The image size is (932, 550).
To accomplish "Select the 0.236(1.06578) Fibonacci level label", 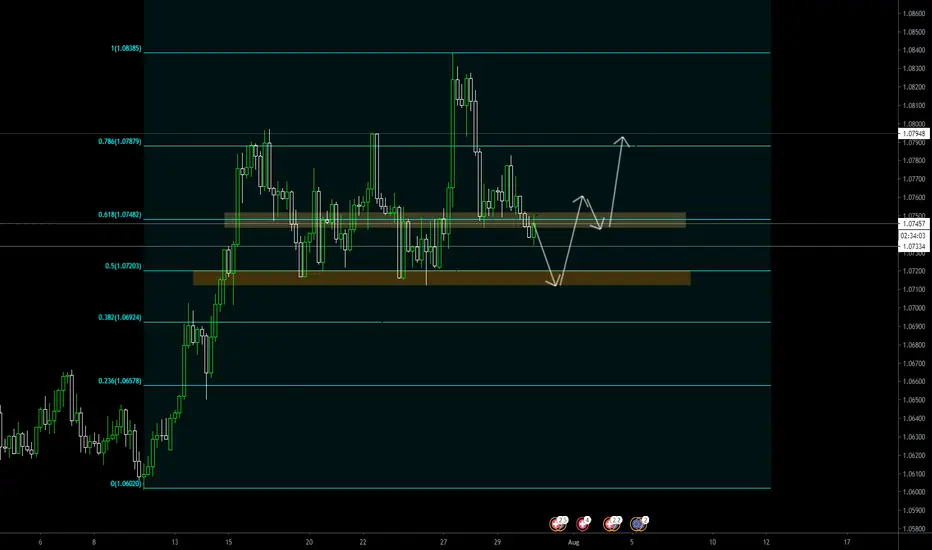I will click(x=120, y=381).
